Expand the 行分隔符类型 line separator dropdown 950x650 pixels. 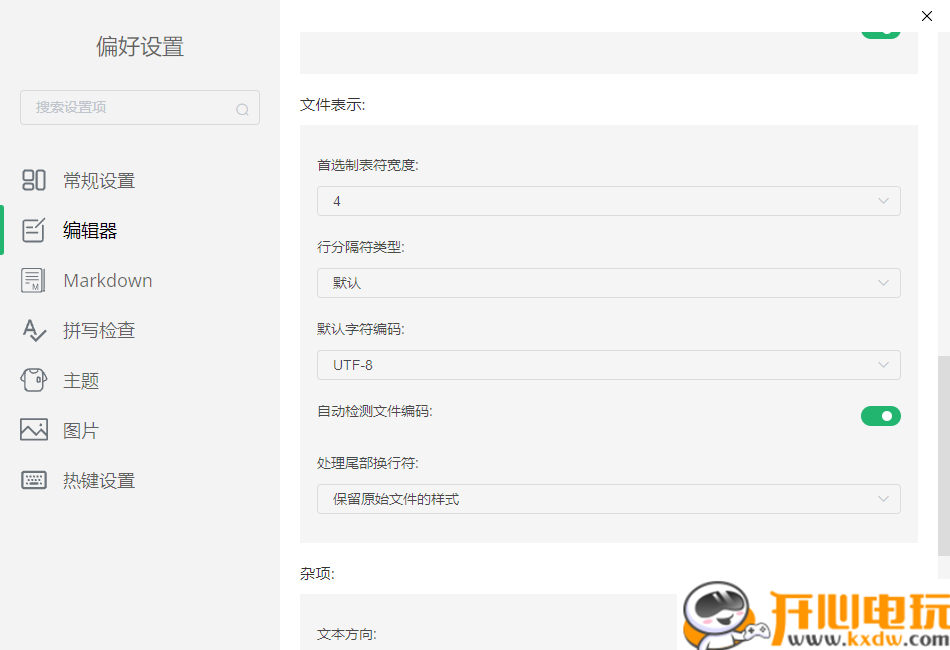click(608, 282)
